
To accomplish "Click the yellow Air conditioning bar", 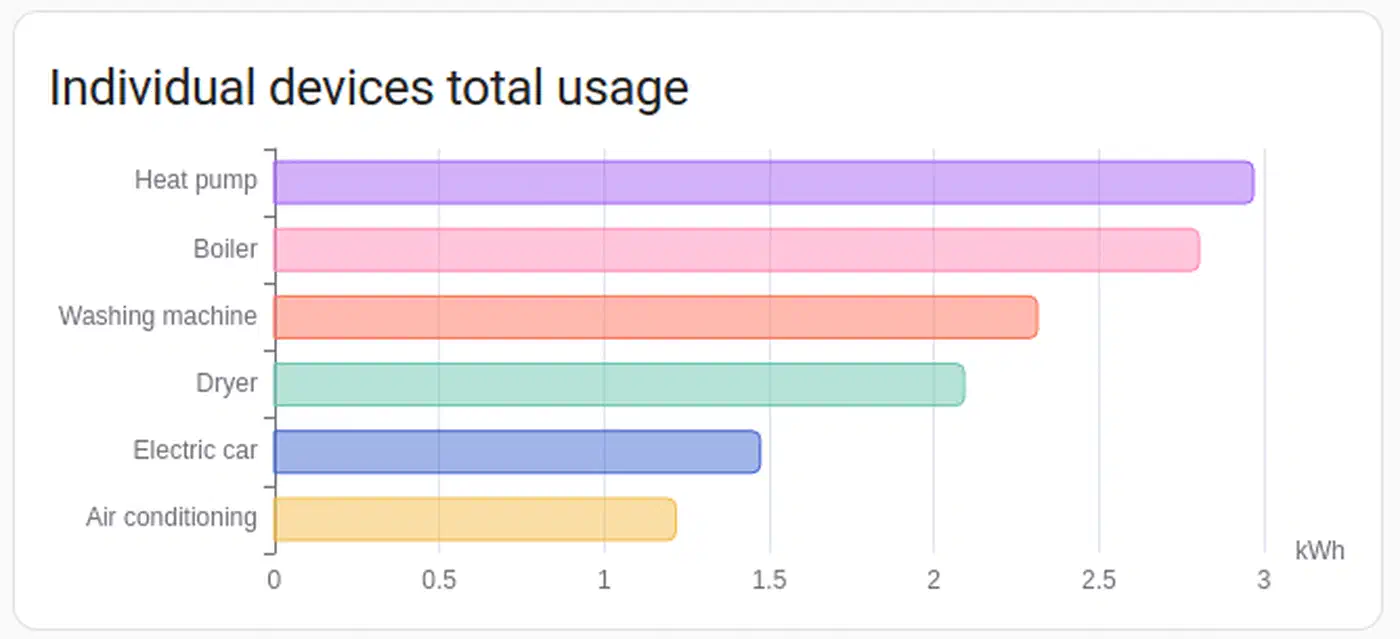I will (x=474, y=519).
